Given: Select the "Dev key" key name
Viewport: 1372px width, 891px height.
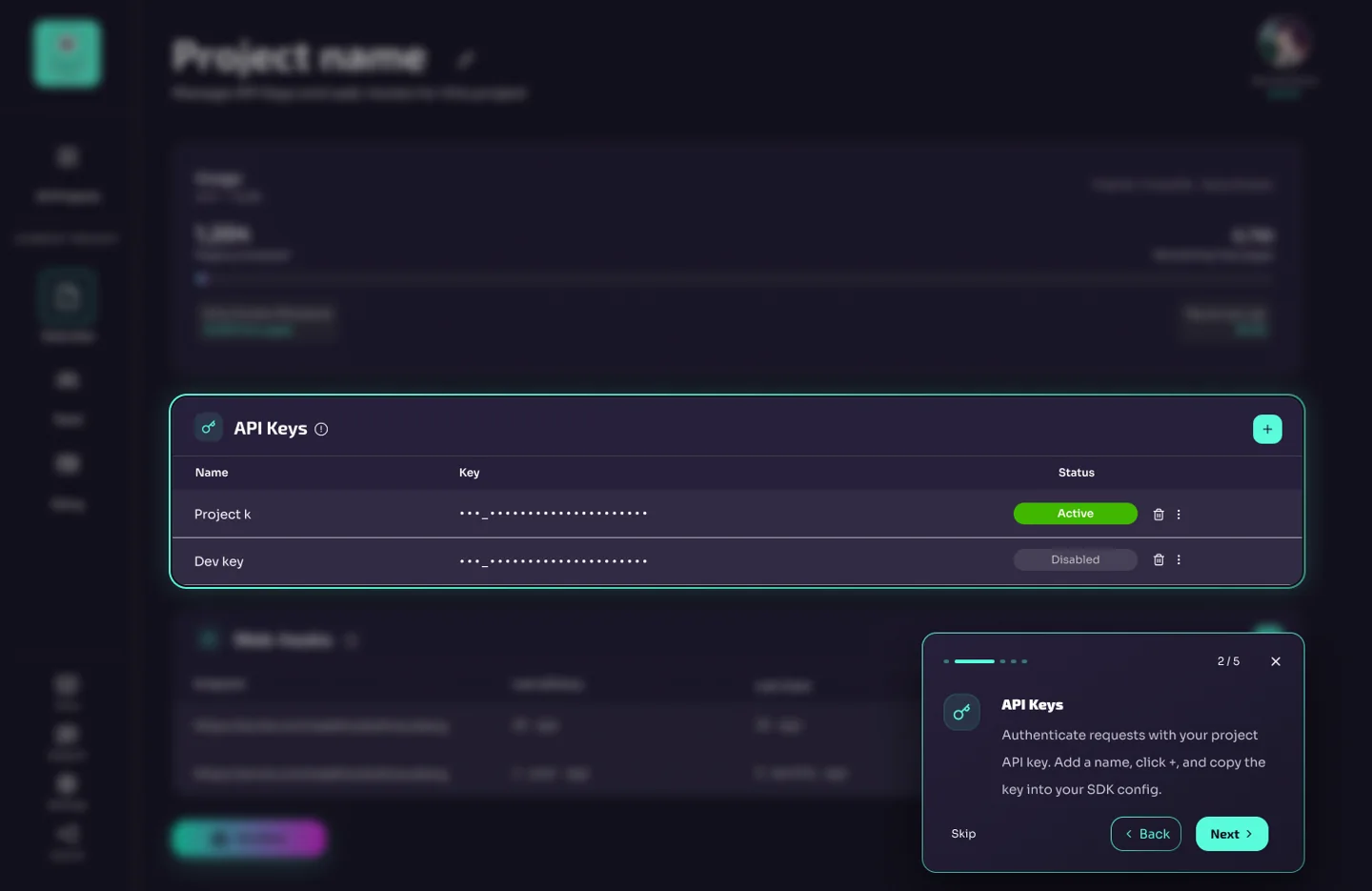Looking at the screenshot, I should (219, 561).
